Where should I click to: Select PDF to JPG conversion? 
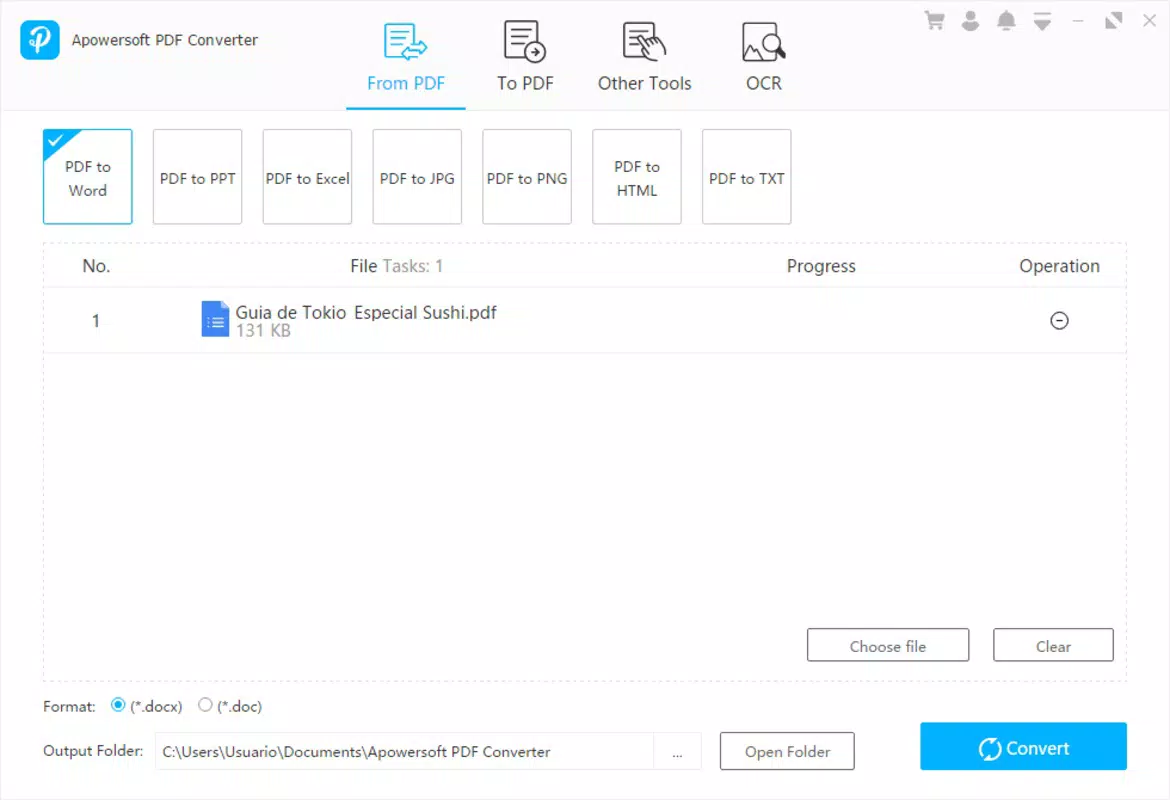pos(416,177)
